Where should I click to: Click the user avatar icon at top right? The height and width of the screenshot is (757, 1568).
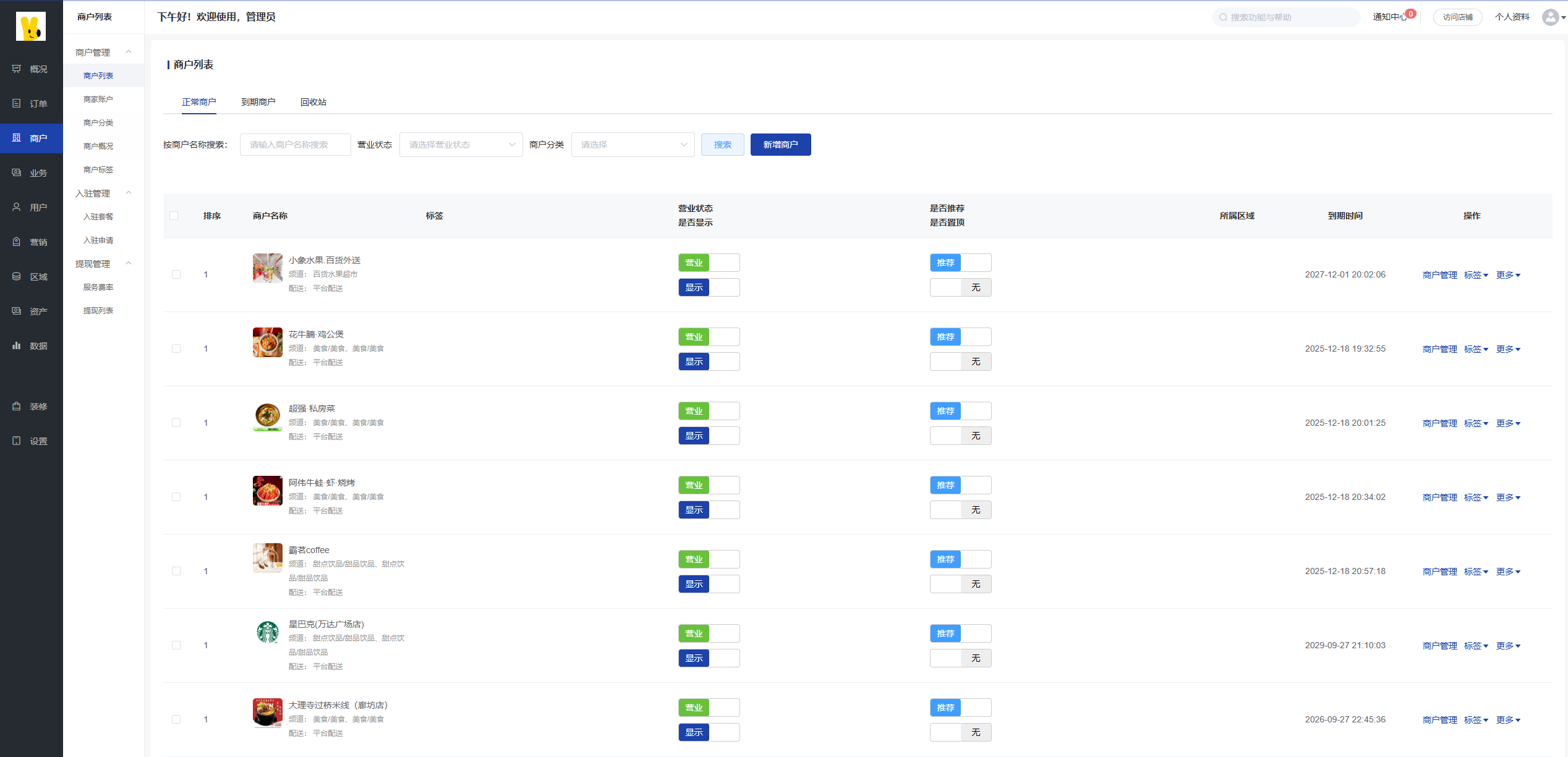coord(1550,17)
